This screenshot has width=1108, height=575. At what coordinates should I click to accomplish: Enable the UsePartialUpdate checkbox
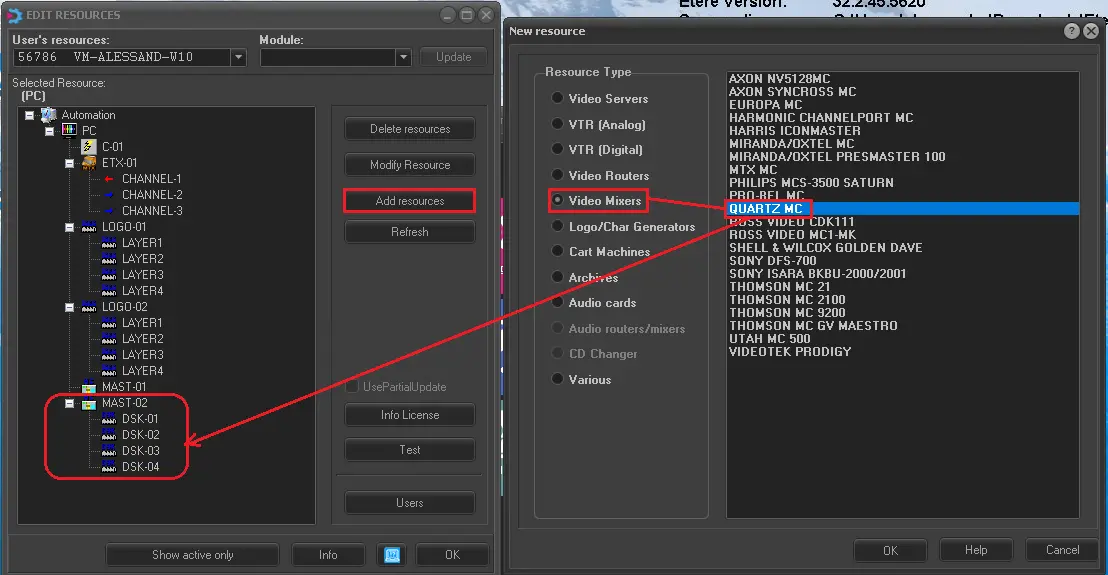[352, 387]
